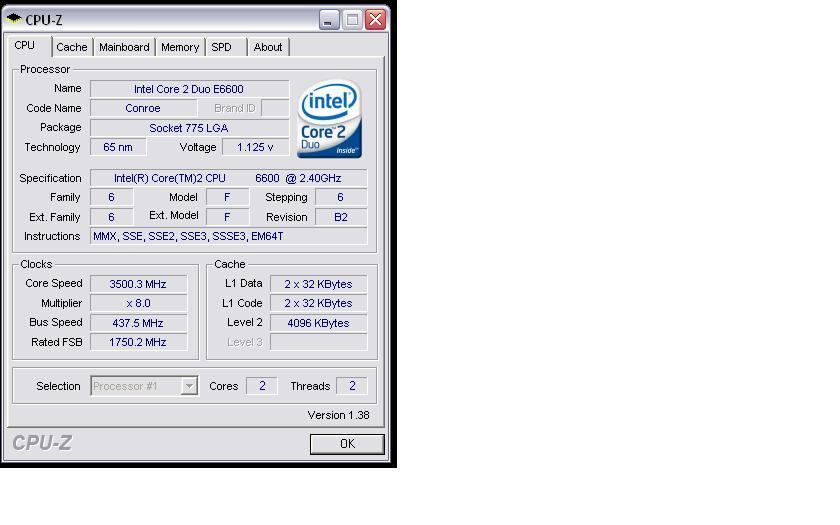Click the Socket 775 LGA package value

click(190, 128)
